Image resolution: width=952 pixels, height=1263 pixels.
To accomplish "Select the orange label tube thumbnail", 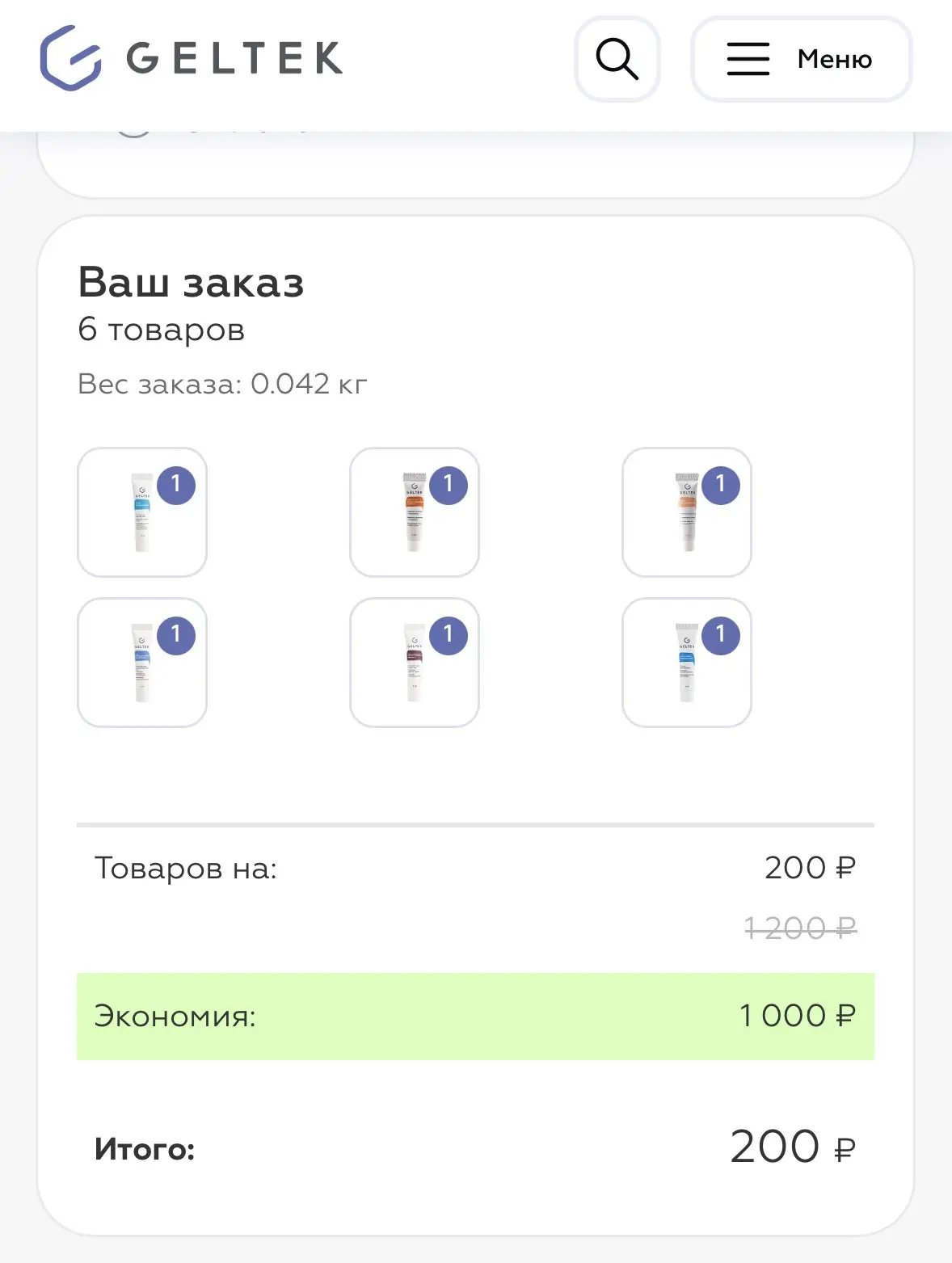I will pyautogui.click(x=415, y=512).
